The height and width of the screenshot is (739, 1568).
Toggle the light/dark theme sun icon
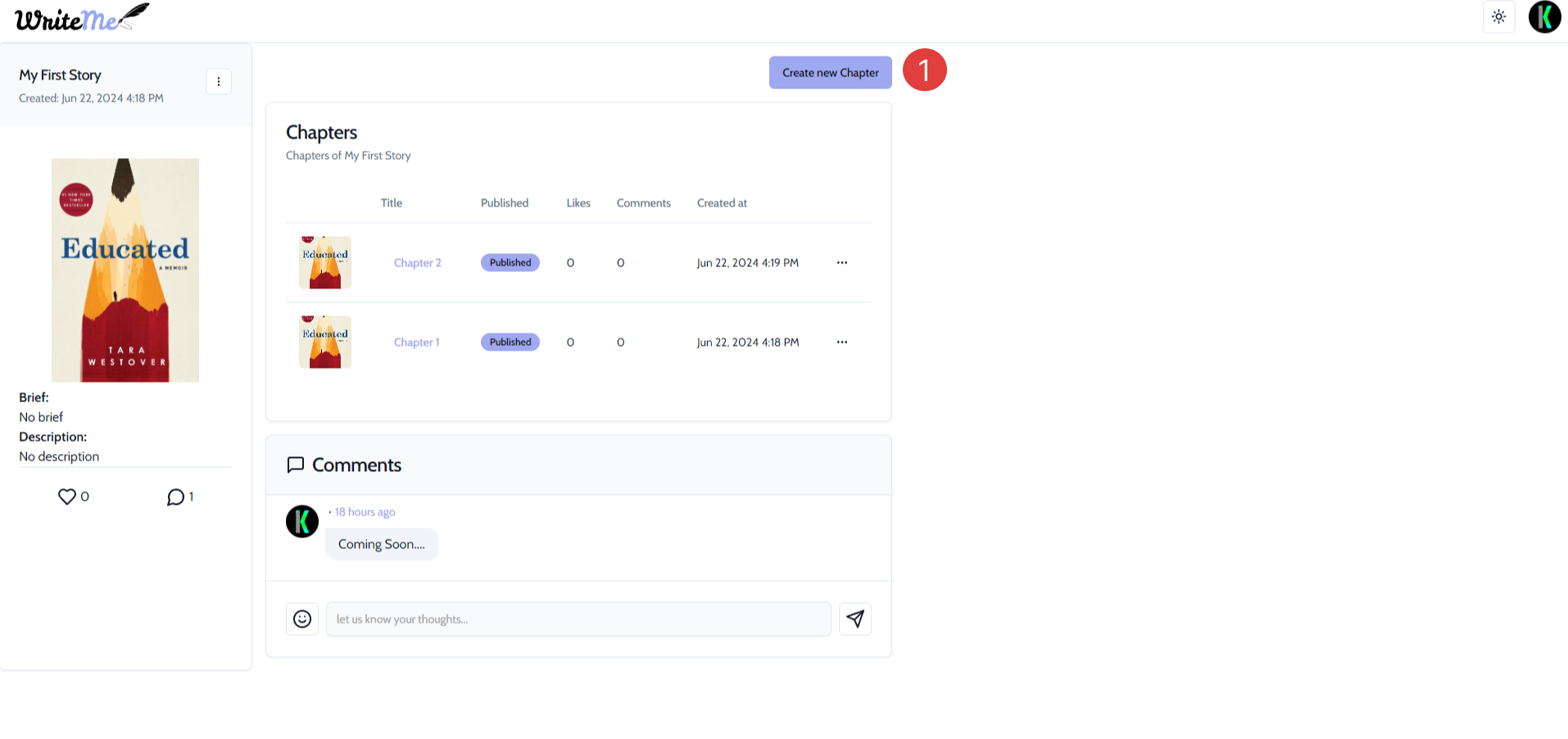pos(1498,17)
